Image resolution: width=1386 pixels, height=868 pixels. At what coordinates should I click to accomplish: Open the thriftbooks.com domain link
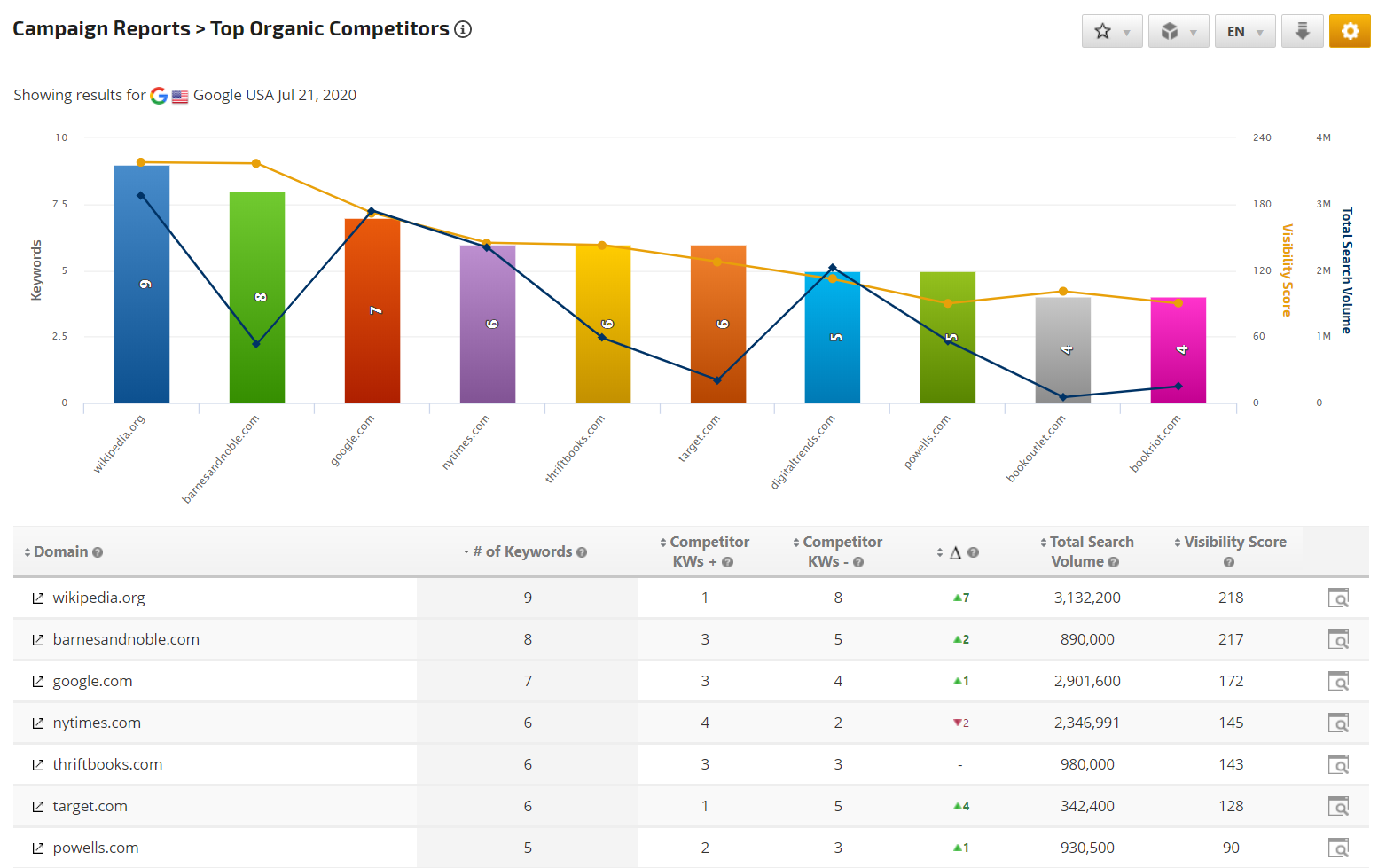coord(107,764)
